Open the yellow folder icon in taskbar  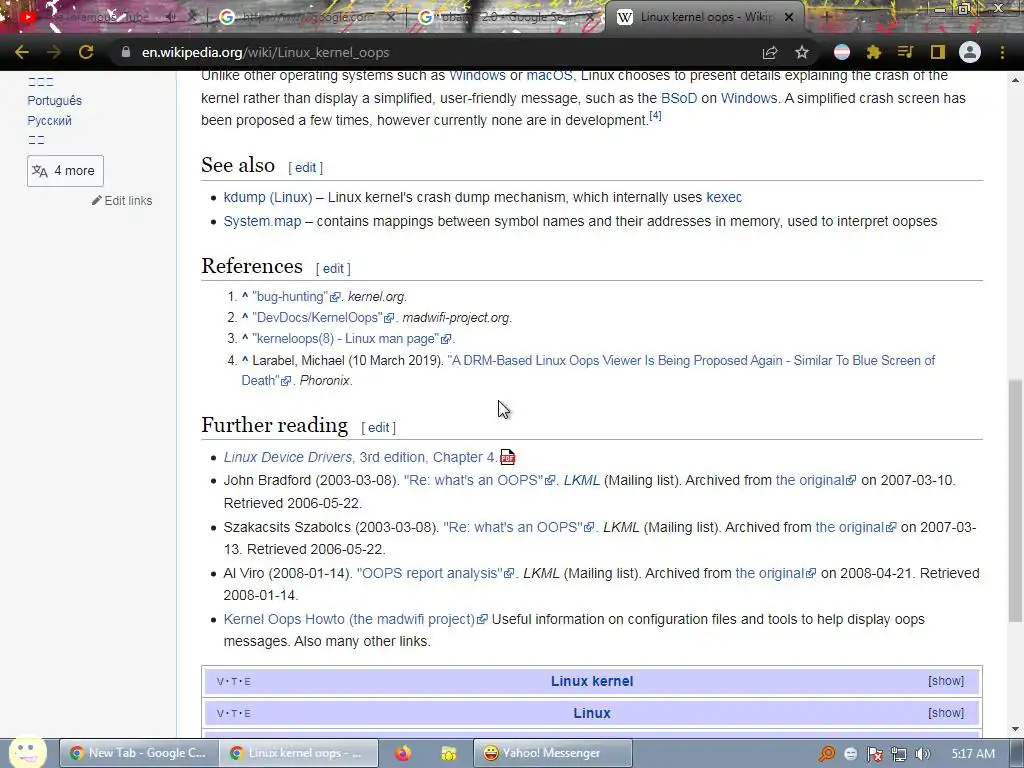point(449,753)
